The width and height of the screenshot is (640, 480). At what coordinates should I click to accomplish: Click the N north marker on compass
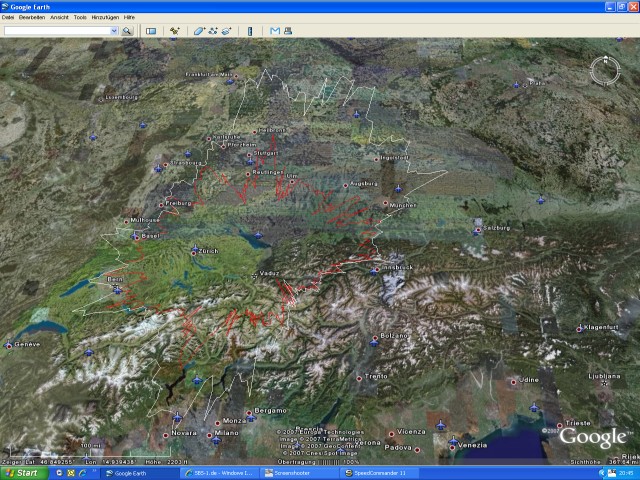[605, 60]
